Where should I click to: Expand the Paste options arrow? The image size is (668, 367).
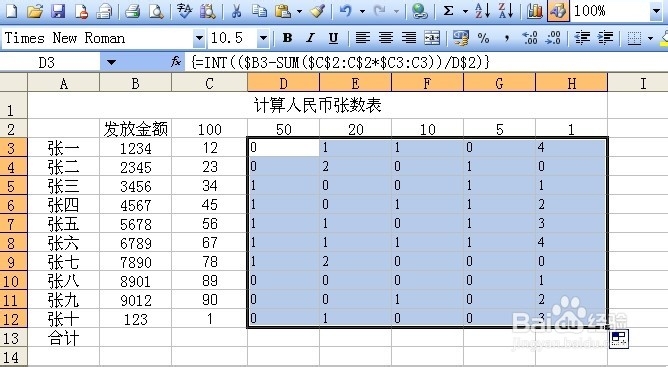[299, 11]
